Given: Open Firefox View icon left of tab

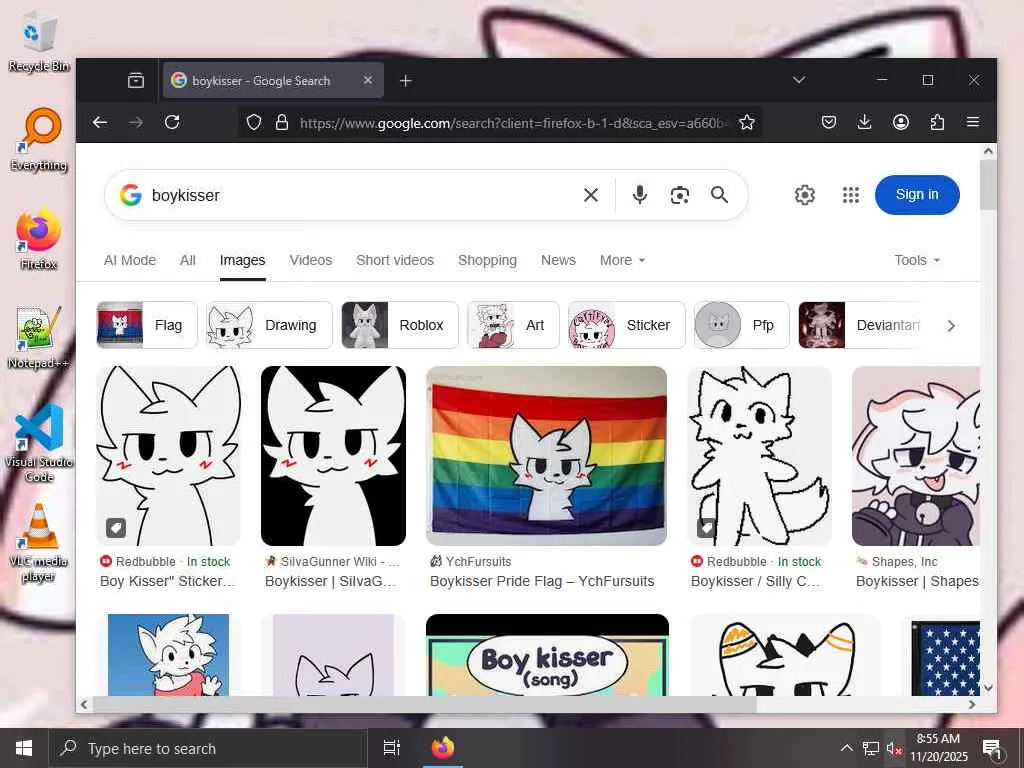Looking at the screenshot, I should (x=136, y=80).
